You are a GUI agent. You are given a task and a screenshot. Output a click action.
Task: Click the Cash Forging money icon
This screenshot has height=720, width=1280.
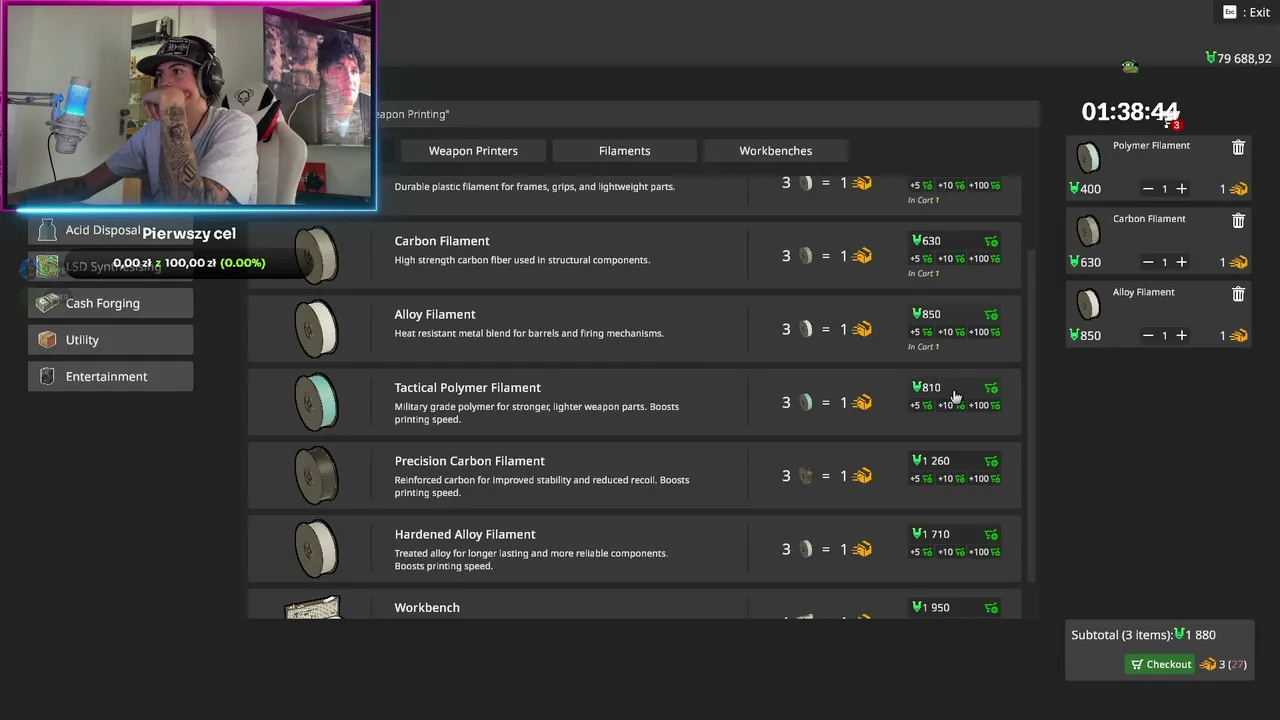point(47,303)
